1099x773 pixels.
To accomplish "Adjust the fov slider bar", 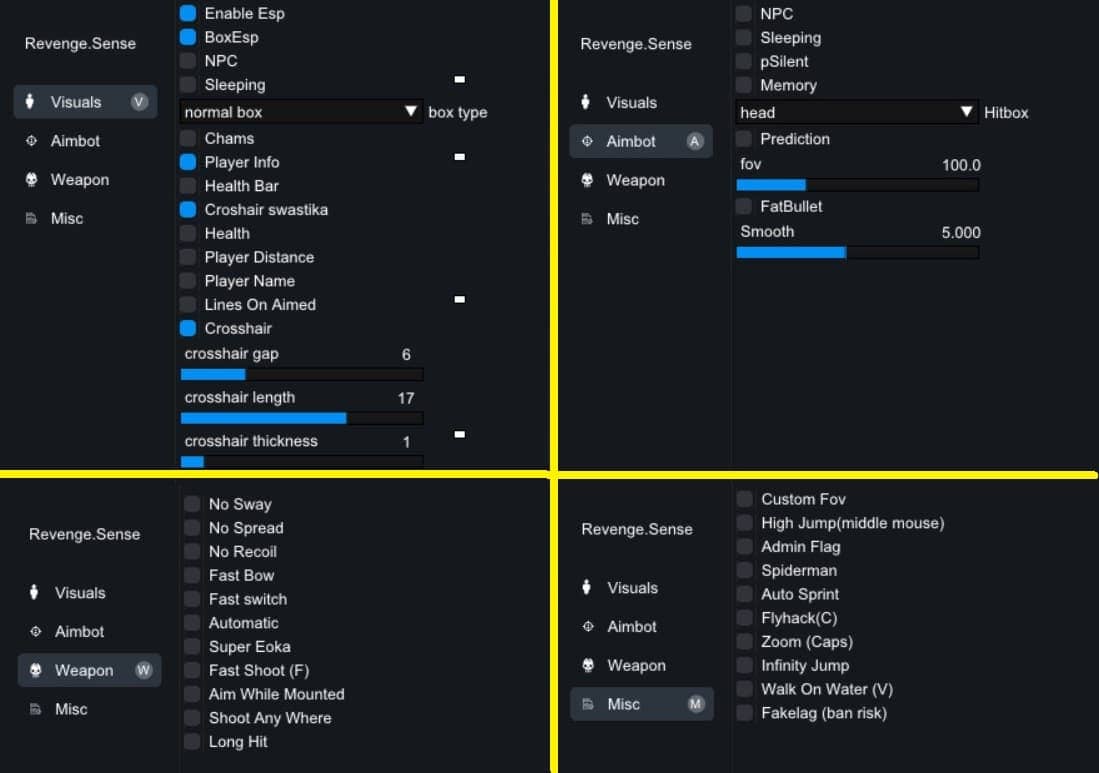I will tap(857, 185).
